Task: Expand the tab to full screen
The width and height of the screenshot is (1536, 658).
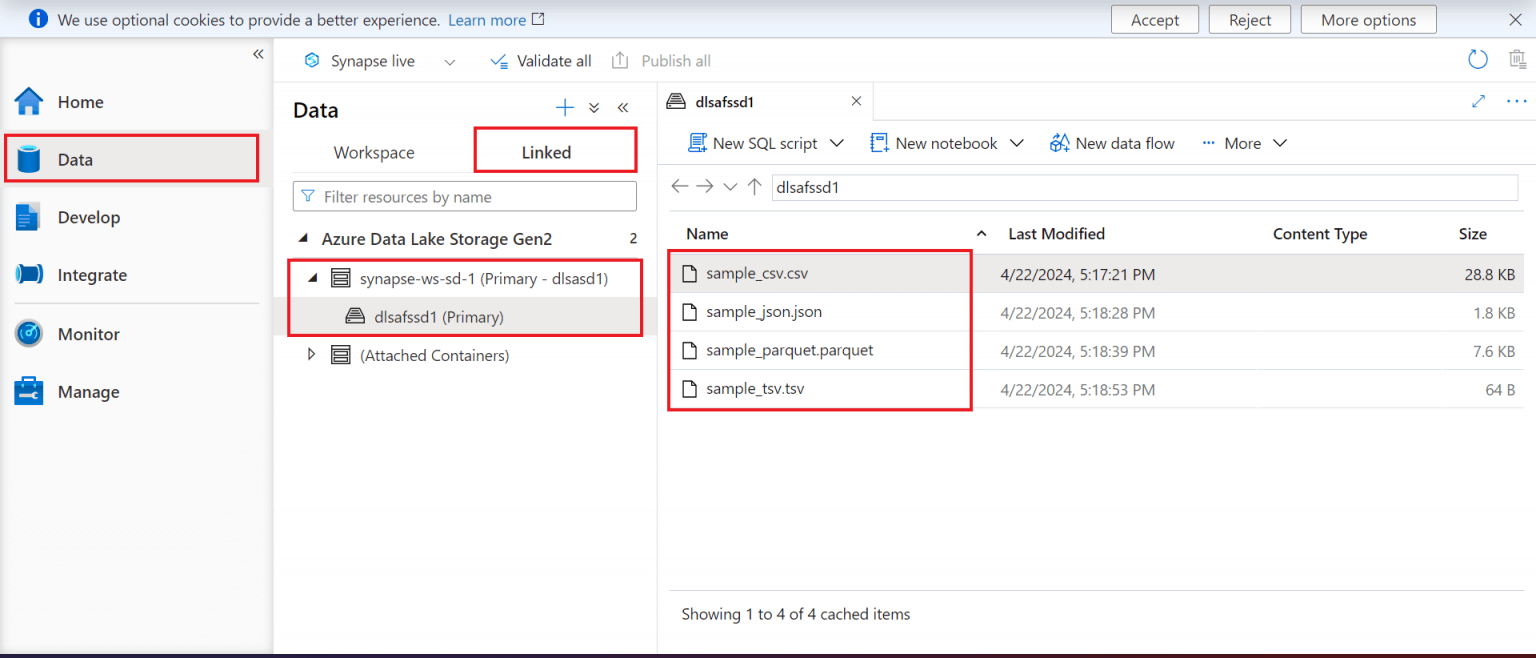Action: tap(1478, 101)
